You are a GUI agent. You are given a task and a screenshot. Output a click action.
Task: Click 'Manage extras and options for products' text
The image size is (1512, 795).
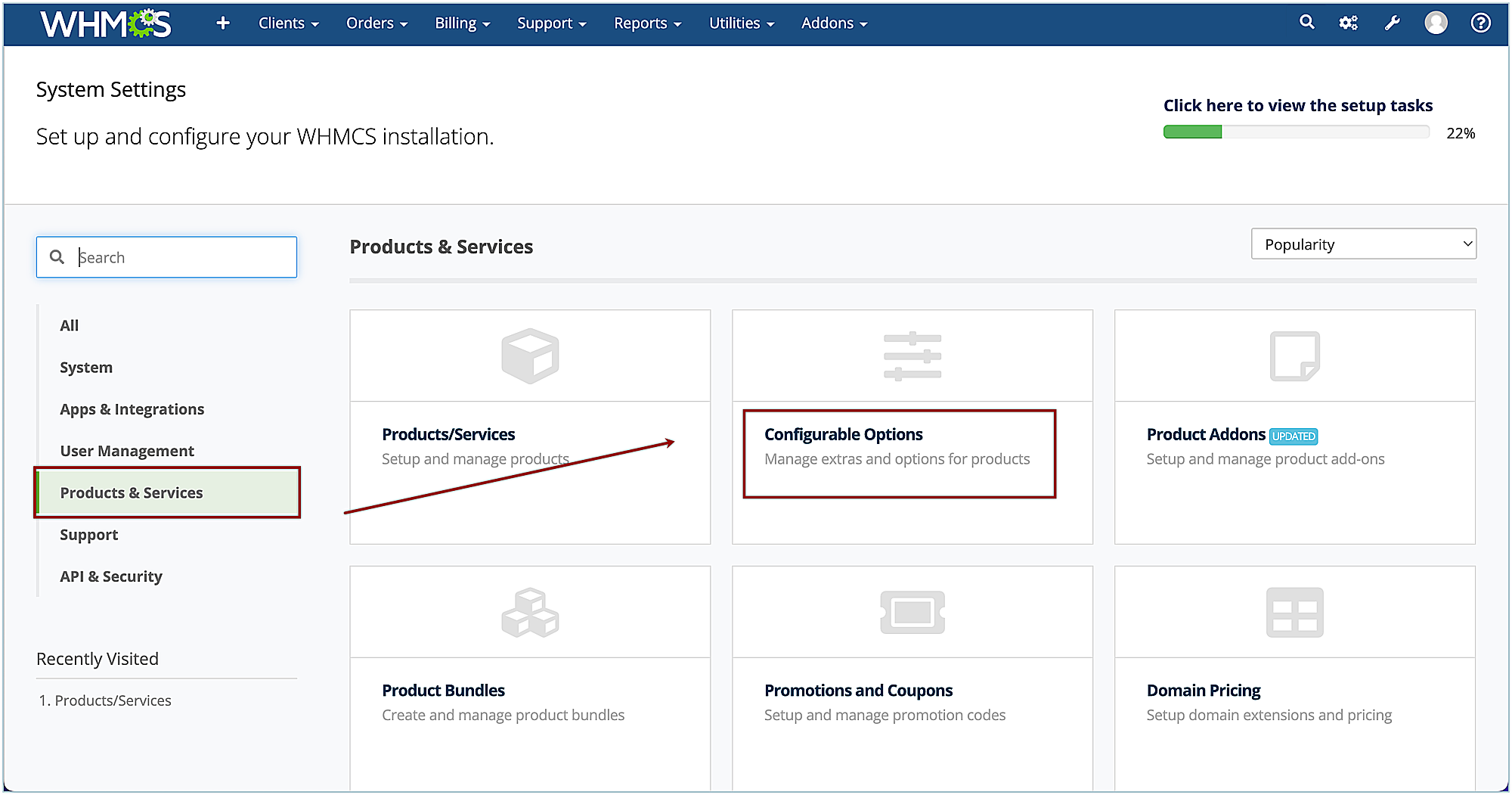coord(897,459)
